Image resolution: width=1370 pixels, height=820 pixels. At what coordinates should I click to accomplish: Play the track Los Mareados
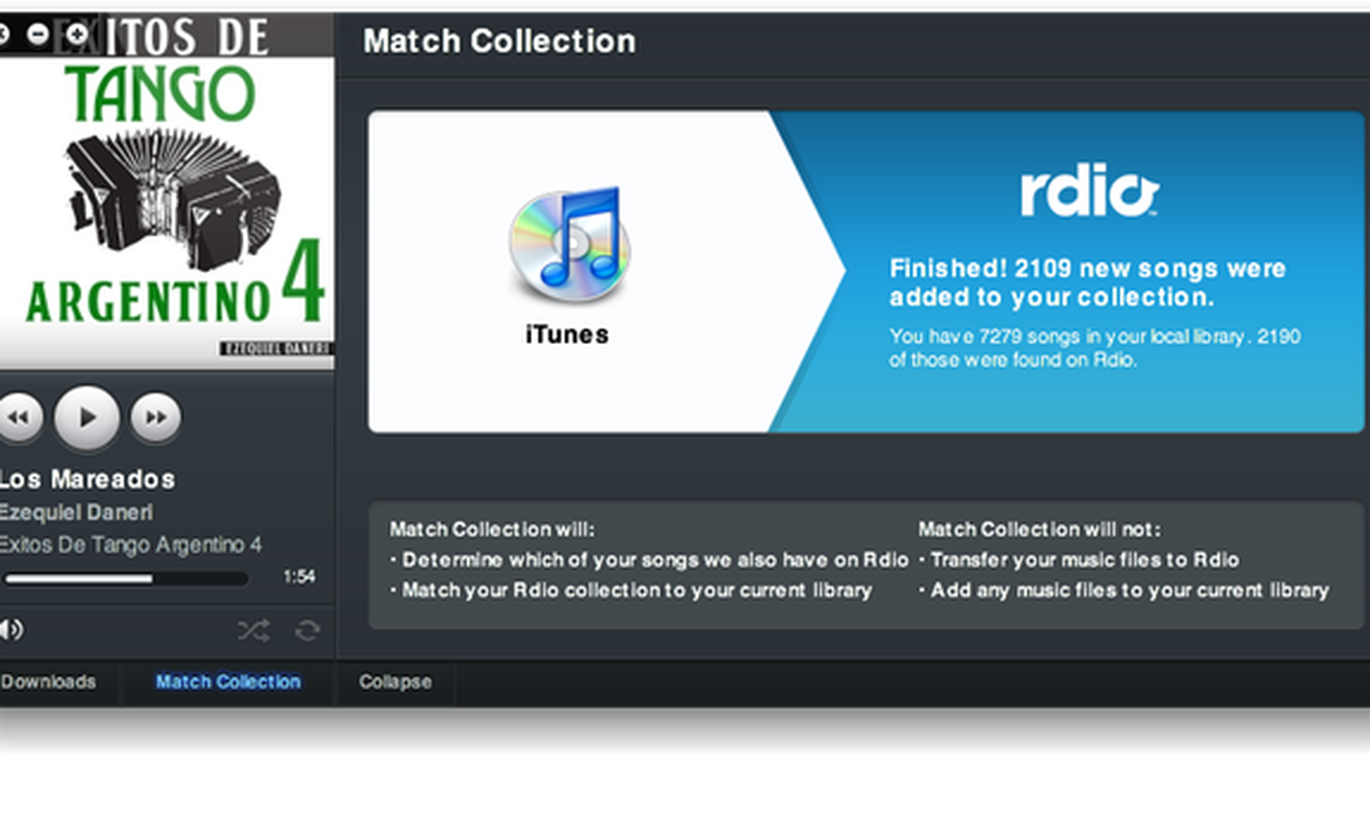(87, 418)
